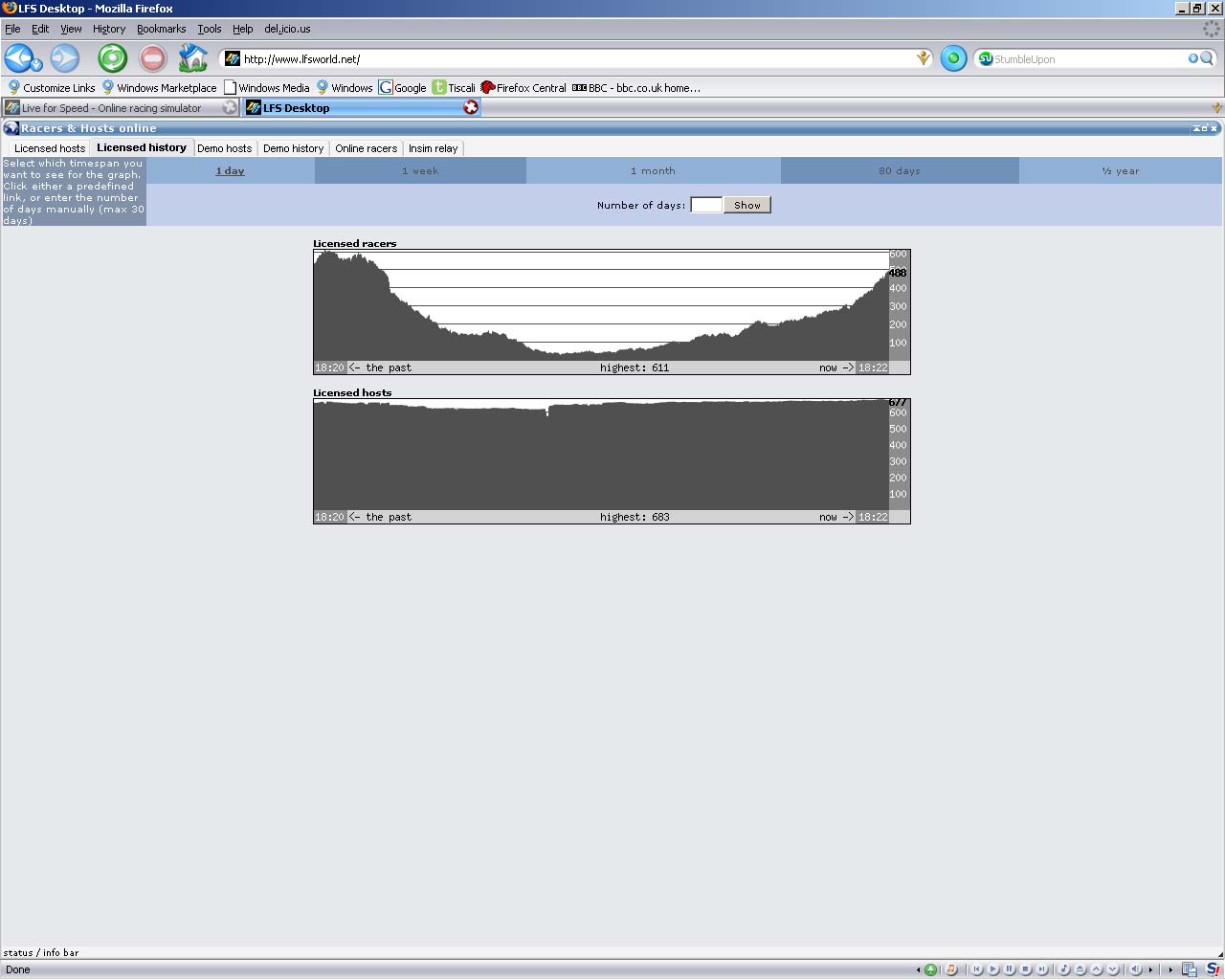This screenshot has width=1225, height=980.
Task: Open the Tiscali bookmark
Action: point(454,87)
